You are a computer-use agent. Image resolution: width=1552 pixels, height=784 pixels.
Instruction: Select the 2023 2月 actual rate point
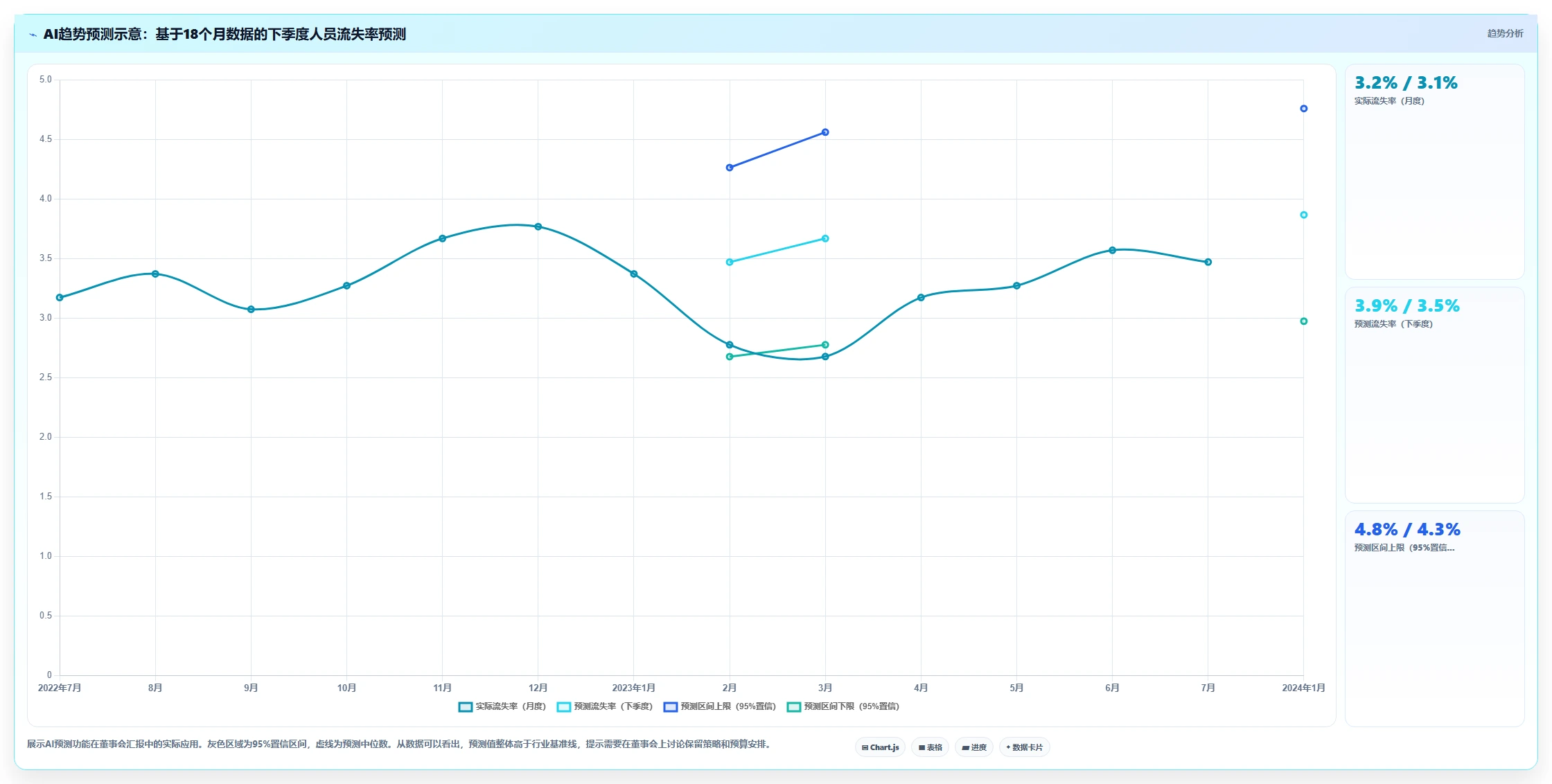pos(729,345)
